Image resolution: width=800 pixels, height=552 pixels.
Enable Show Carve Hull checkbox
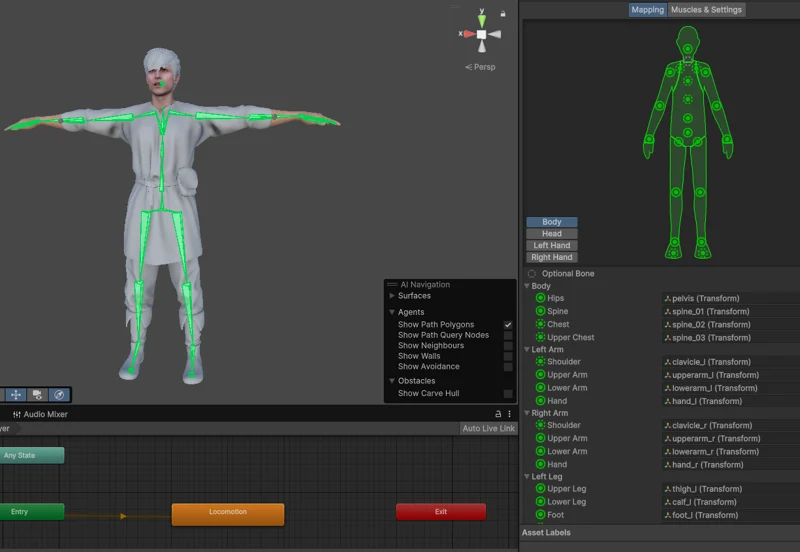click(508, 393)
